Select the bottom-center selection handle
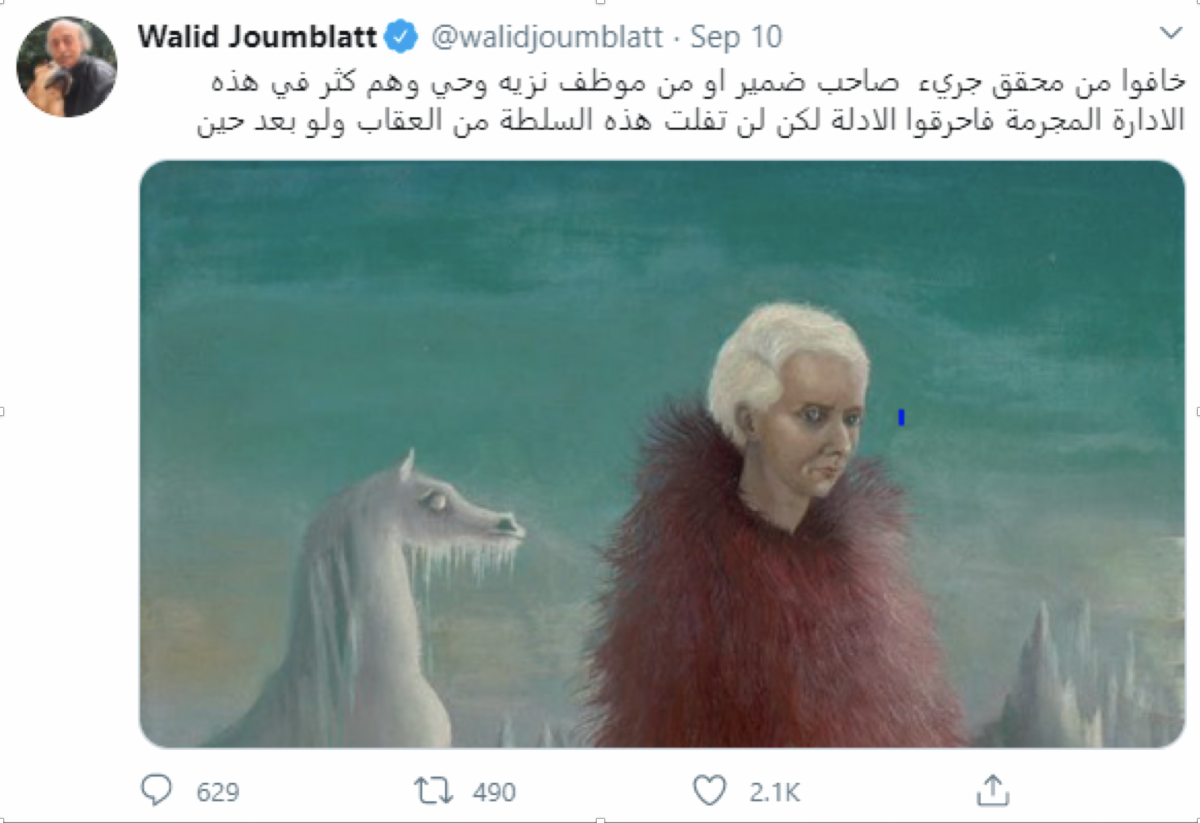Viewport: 1200px width, 823px height. tap(600, 819)
